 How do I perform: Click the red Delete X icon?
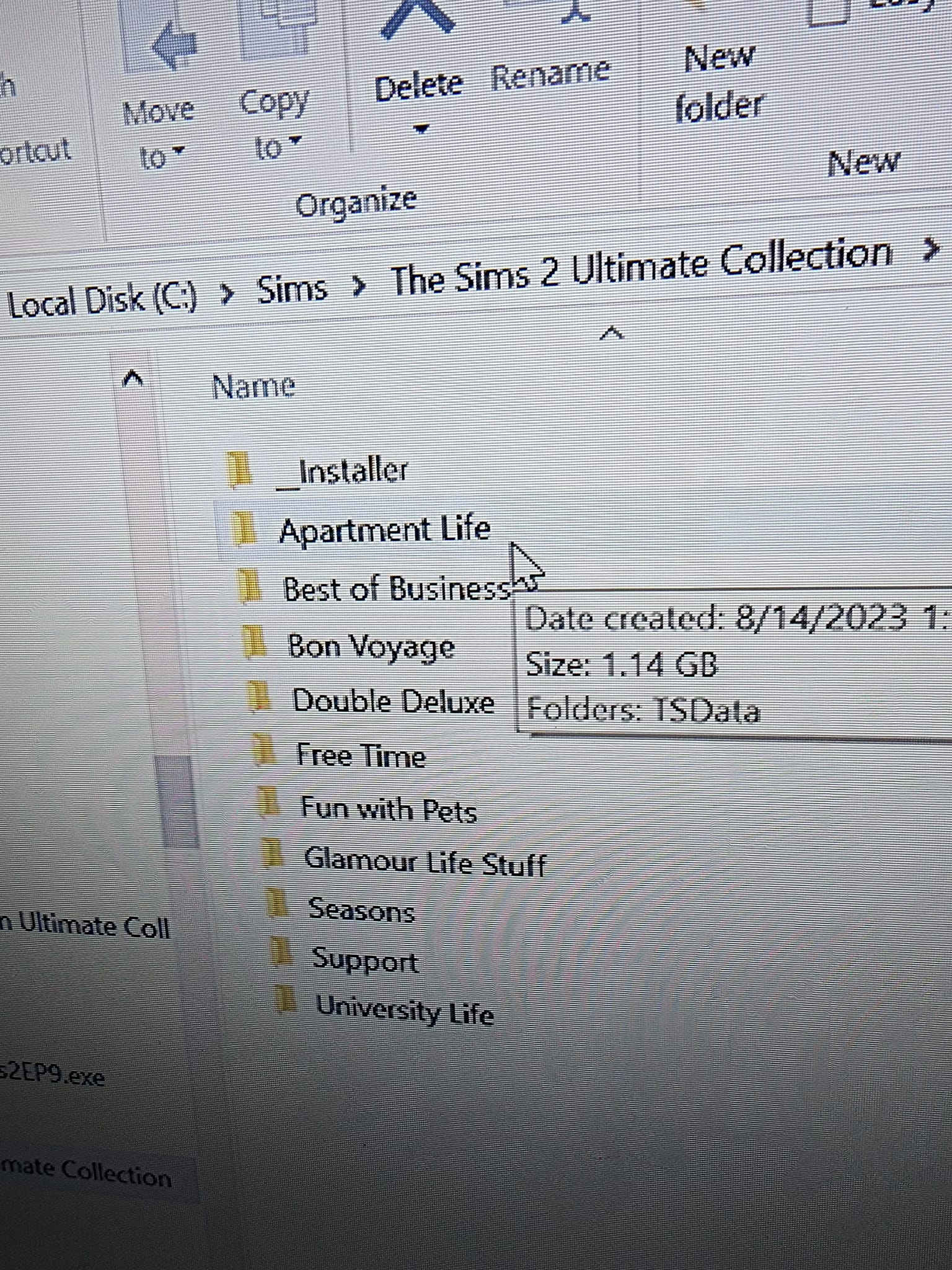point(416,19)
